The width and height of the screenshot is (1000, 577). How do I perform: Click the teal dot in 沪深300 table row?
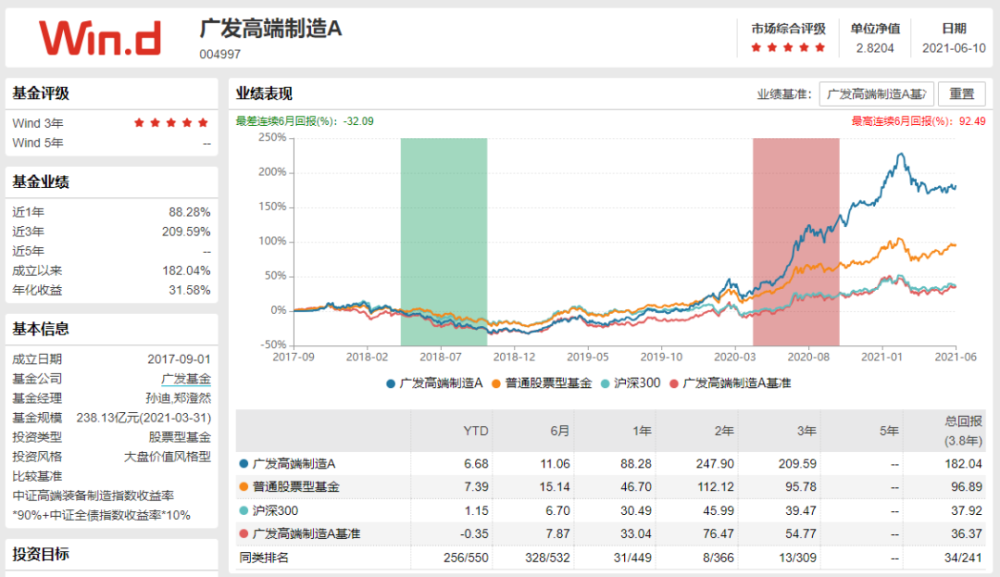[x=243, y=511]
